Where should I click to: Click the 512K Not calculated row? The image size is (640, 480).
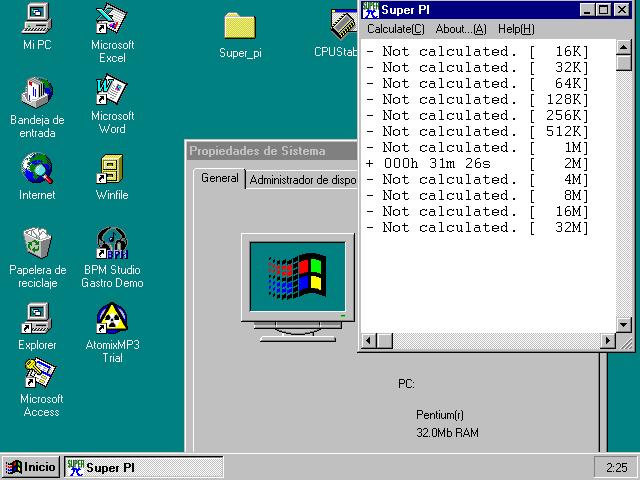(477, 131)
